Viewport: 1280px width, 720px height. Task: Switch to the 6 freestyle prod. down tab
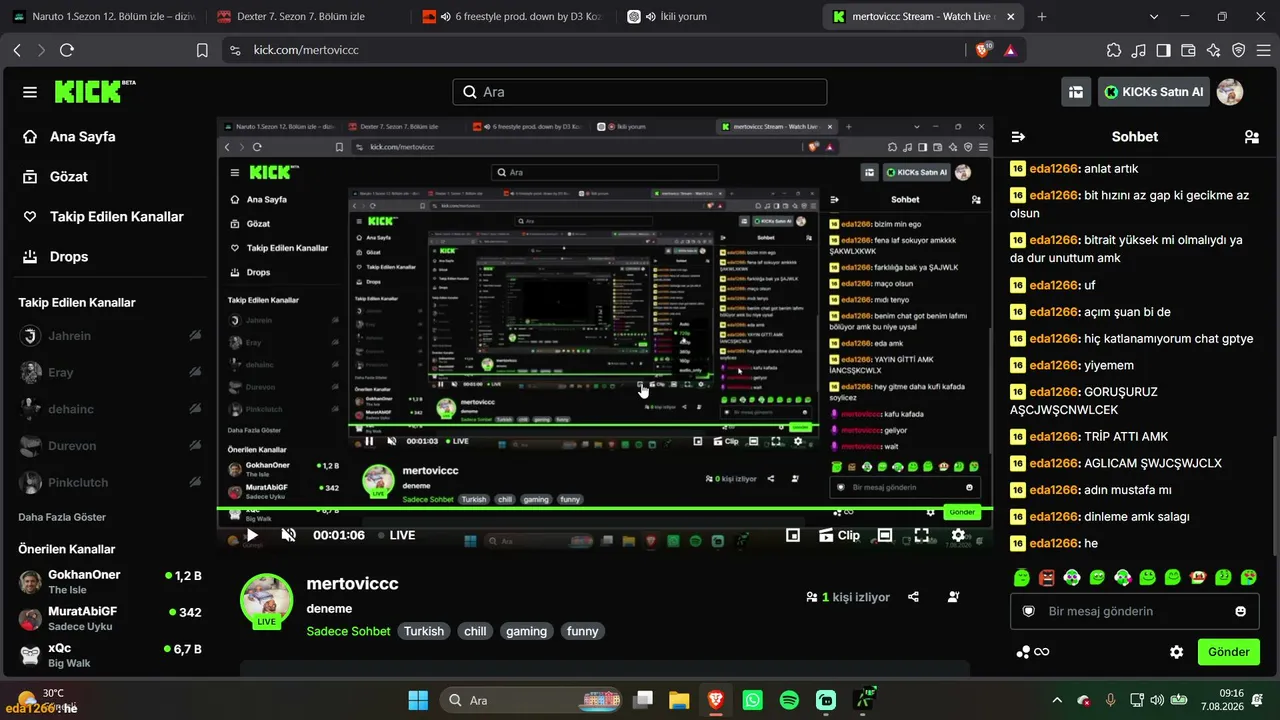pyautogui.click(x=513, y=17)
